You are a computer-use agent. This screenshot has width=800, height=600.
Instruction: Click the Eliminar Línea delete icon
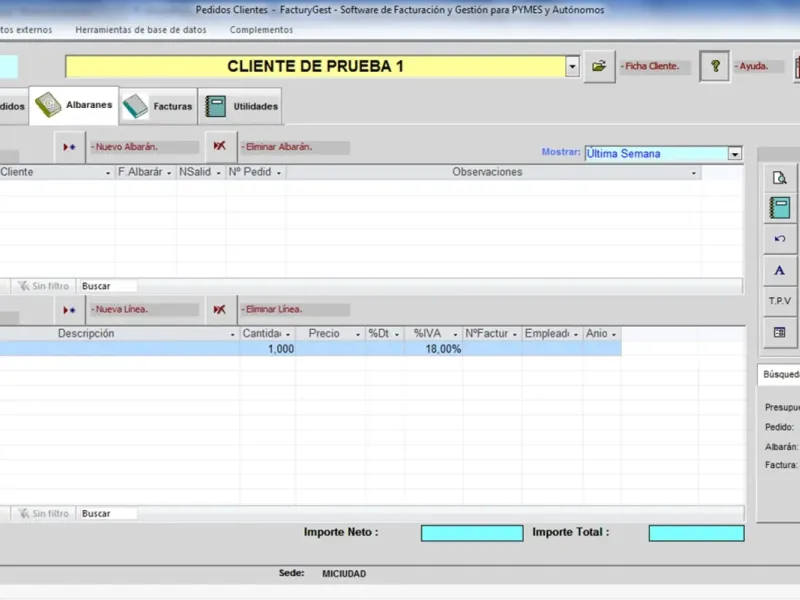[x=220, y=310]
